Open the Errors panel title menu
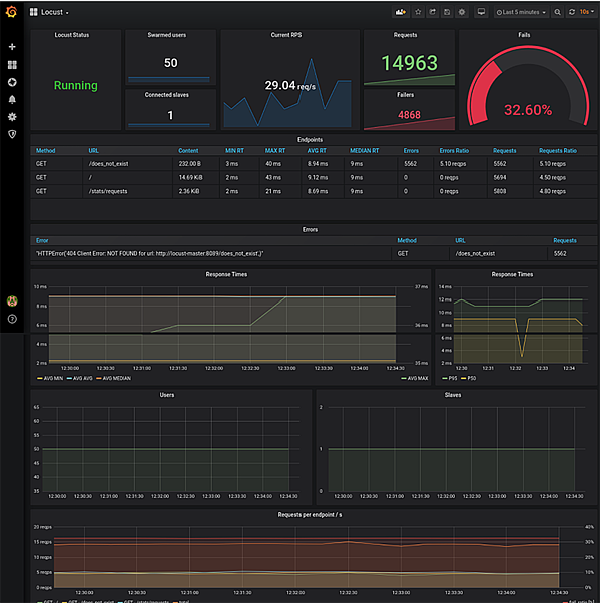This screenshot has width=600, height=603. (310, 230)
